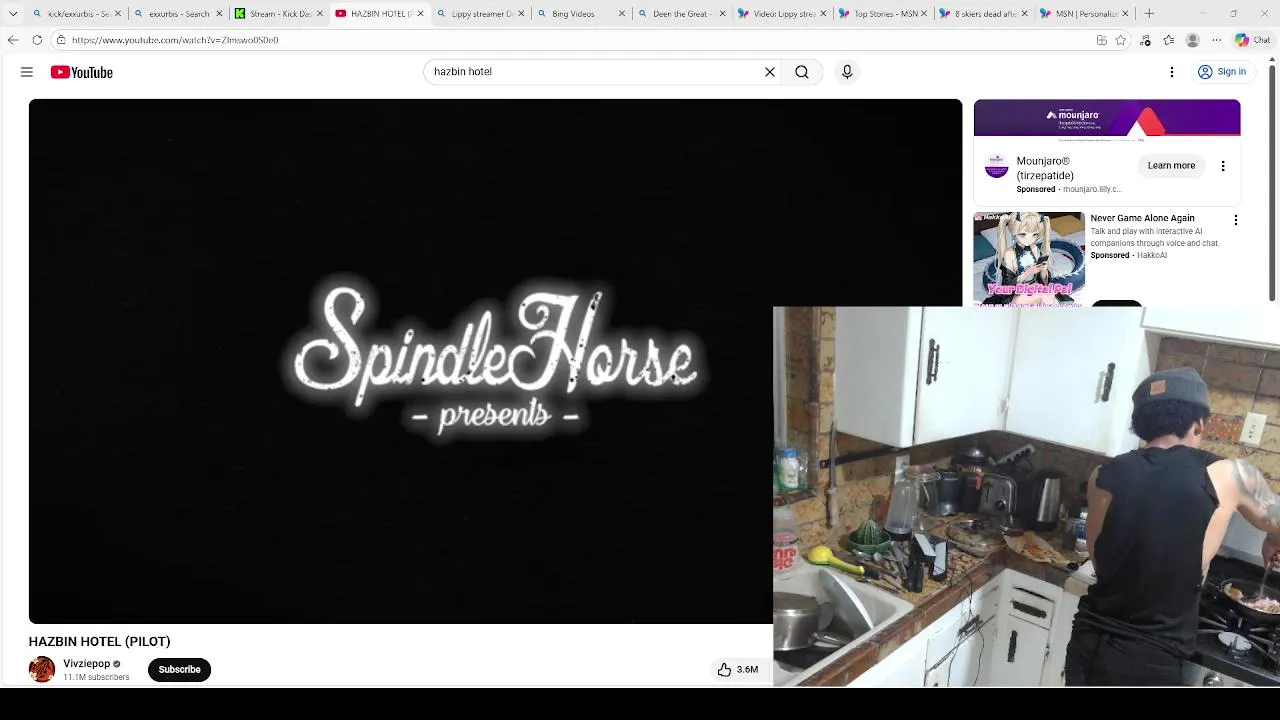Add this page to favorites star
The image size is (1280, 720).
1121,40
